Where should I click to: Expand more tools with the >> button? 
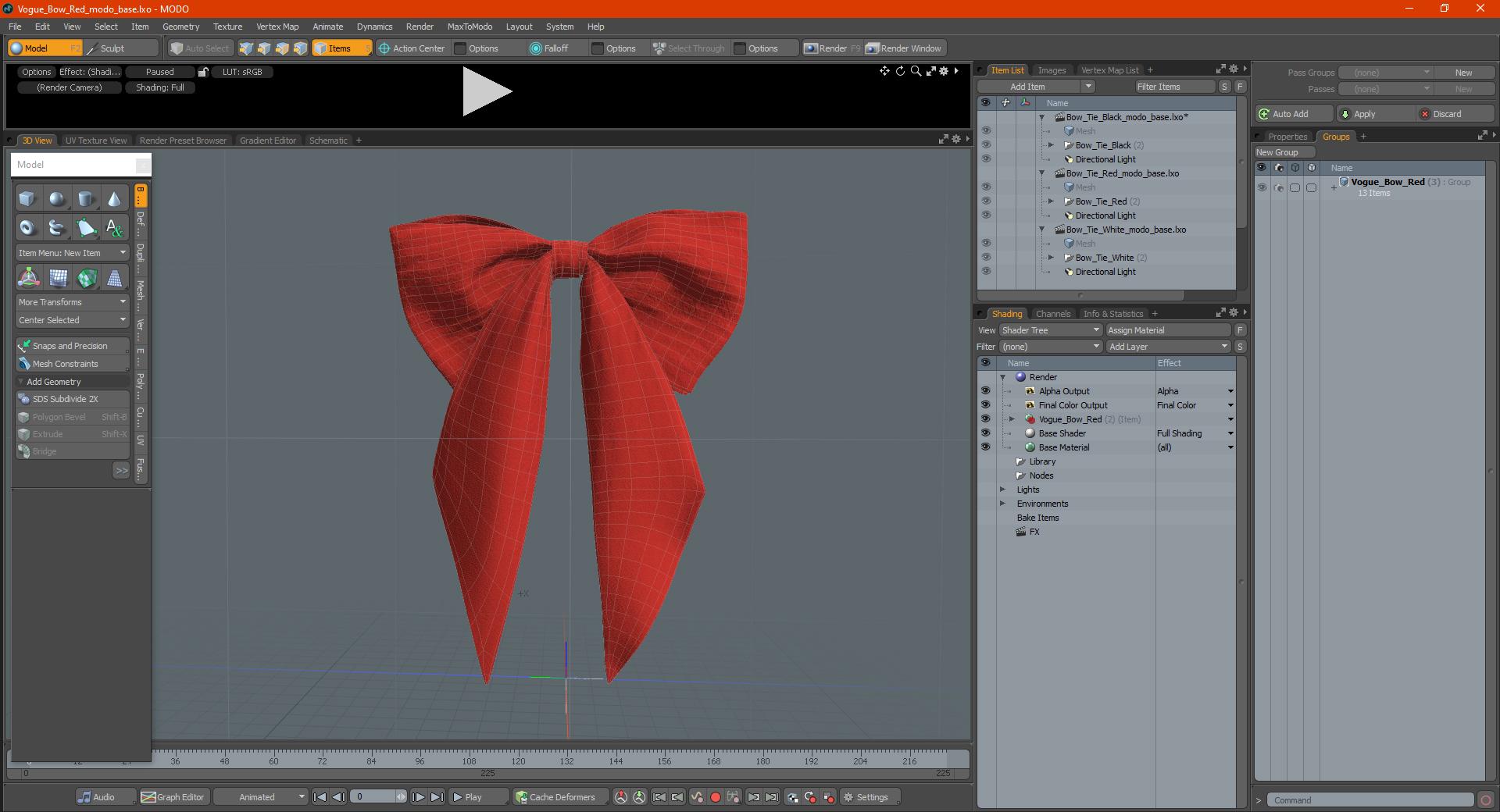121,470
